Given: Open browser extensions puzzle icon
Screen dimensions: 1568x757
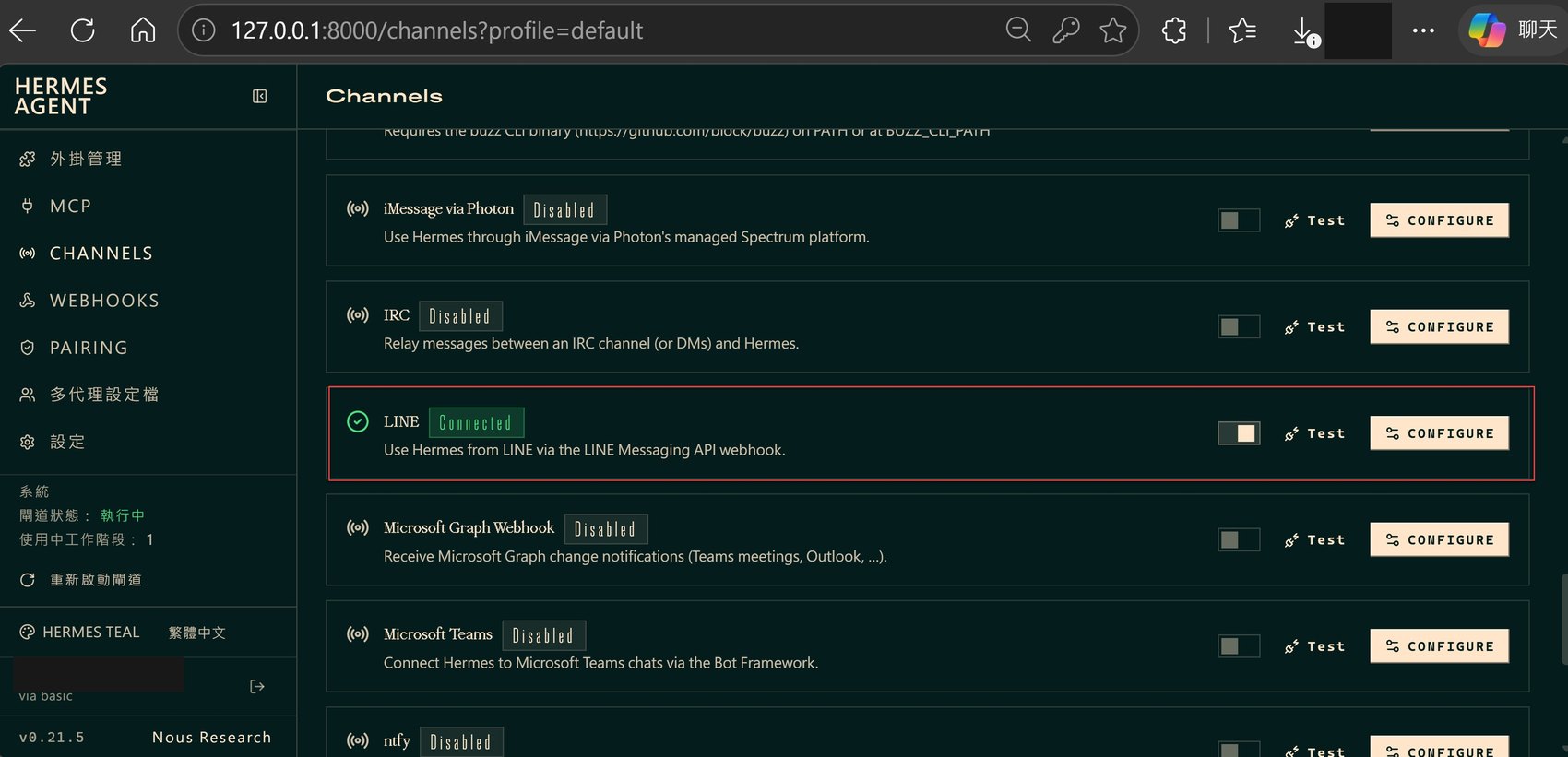Looking at the screenshot, I should tap(1174, 30).
